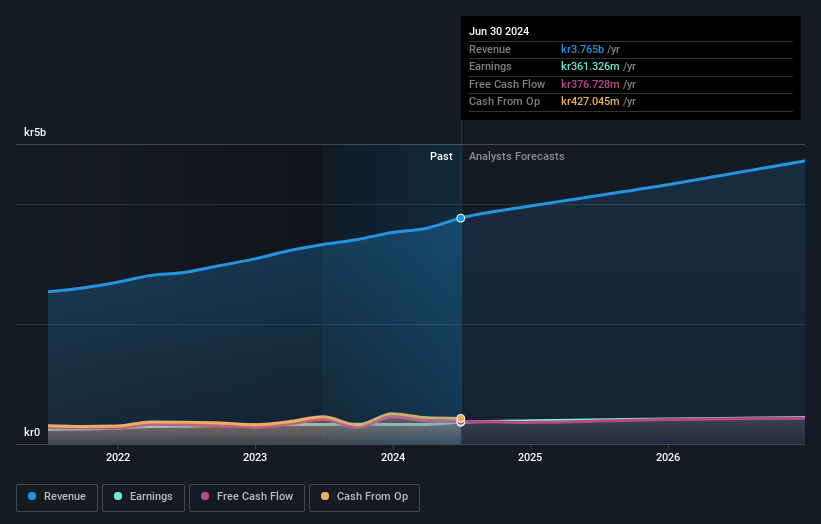
Task: Click the kr3.765b revenue value in tooltip
Action: [582, 49]
